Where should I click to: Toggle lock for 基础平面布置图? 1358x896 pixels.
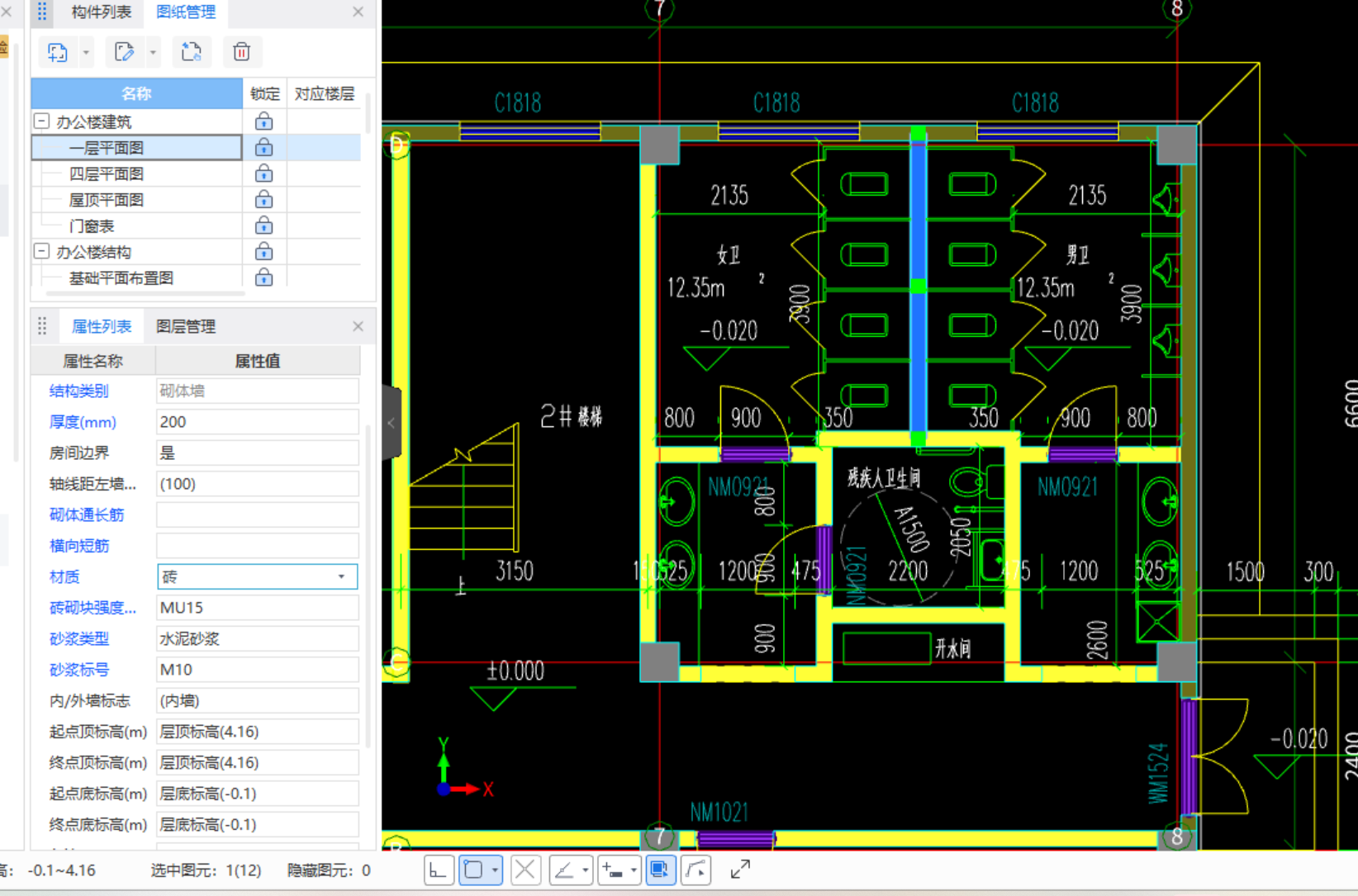pyautogui.click(x=264, y=277)
